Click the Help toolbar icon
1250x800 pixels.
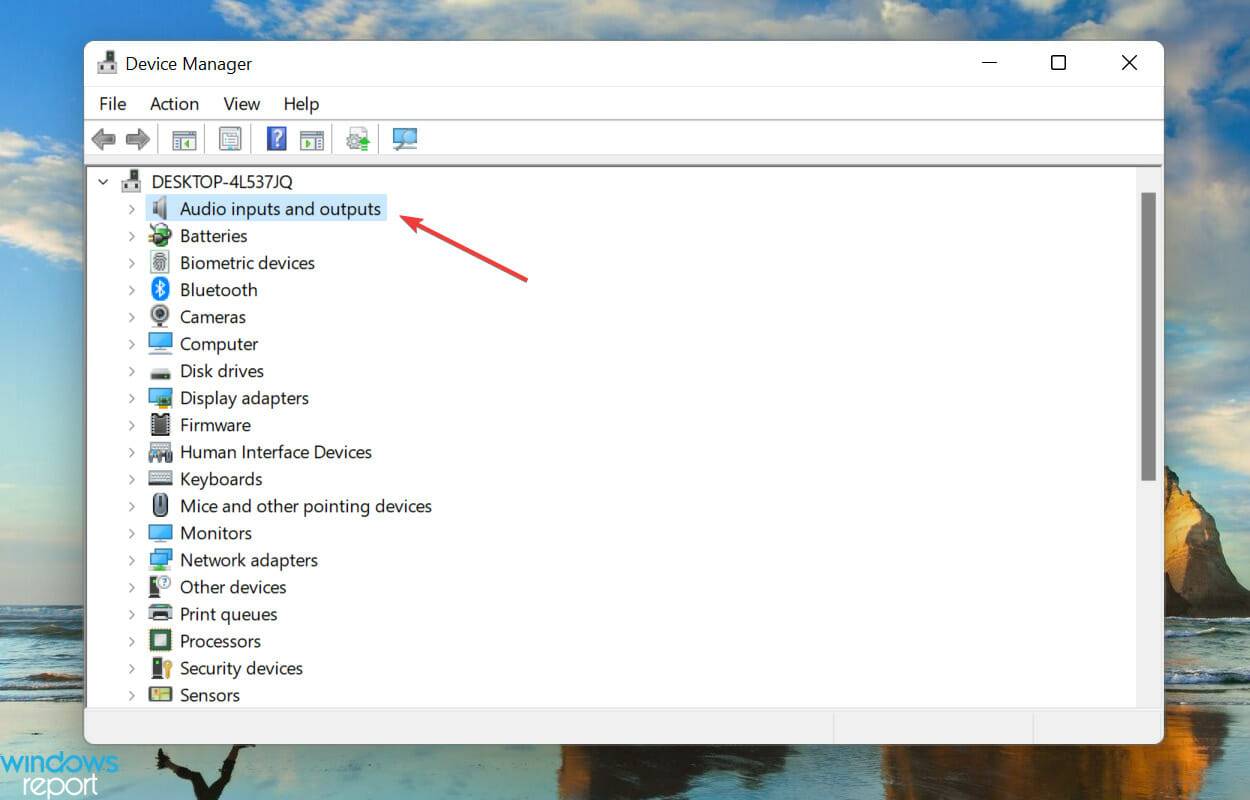click(275, 138)
